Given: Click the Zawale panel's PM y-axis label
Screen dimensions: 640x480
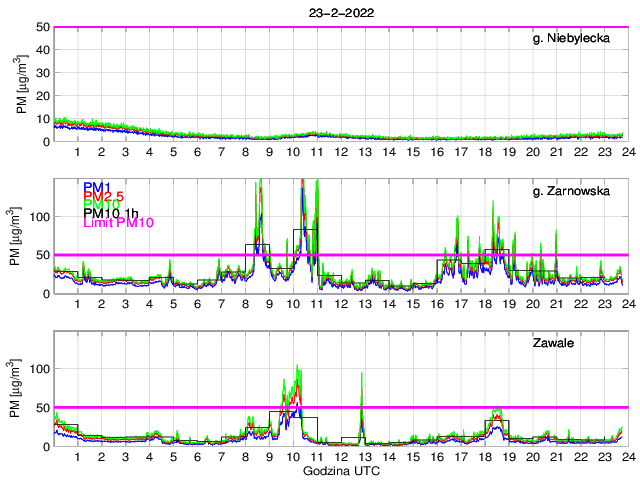Looking at the screenshot, I should pos(21,390).
